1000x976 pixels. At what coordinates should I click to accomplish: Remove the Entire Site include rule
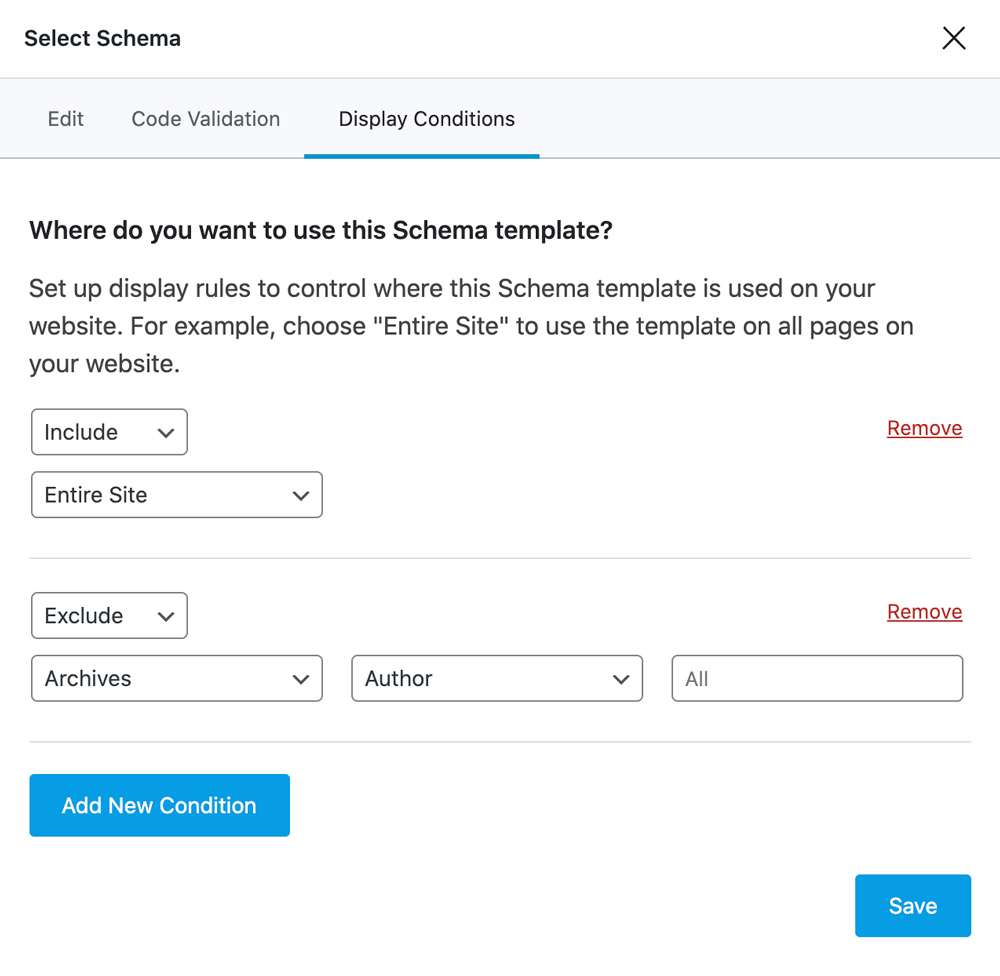point(924,427)
